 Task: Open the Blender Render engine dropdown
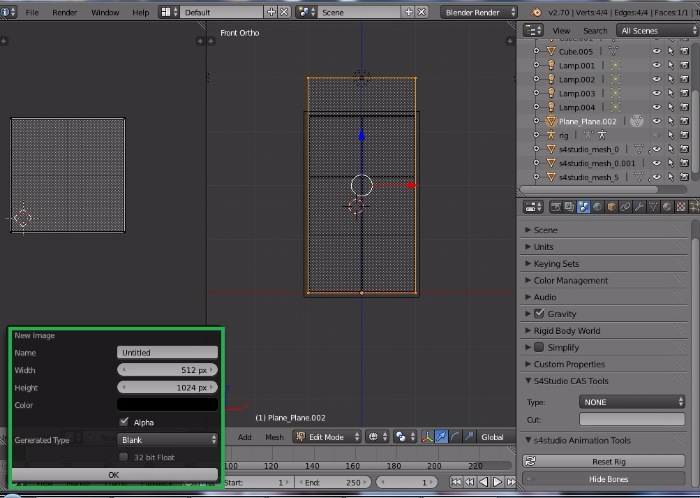click(x=478, y=12)
